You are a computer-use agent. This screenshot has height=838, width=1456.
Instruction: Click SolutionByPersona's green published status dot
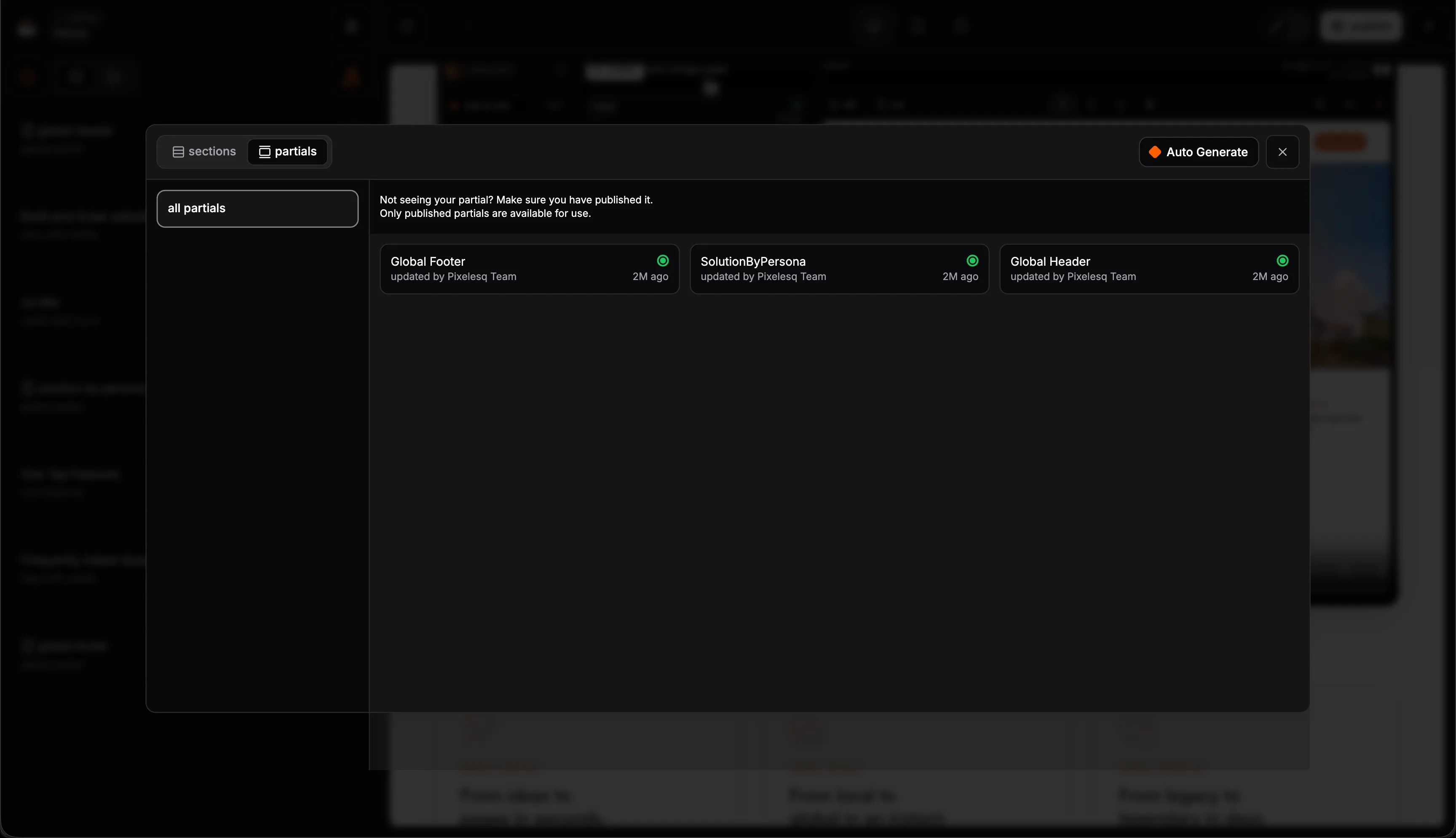click(x=972, y=261)
